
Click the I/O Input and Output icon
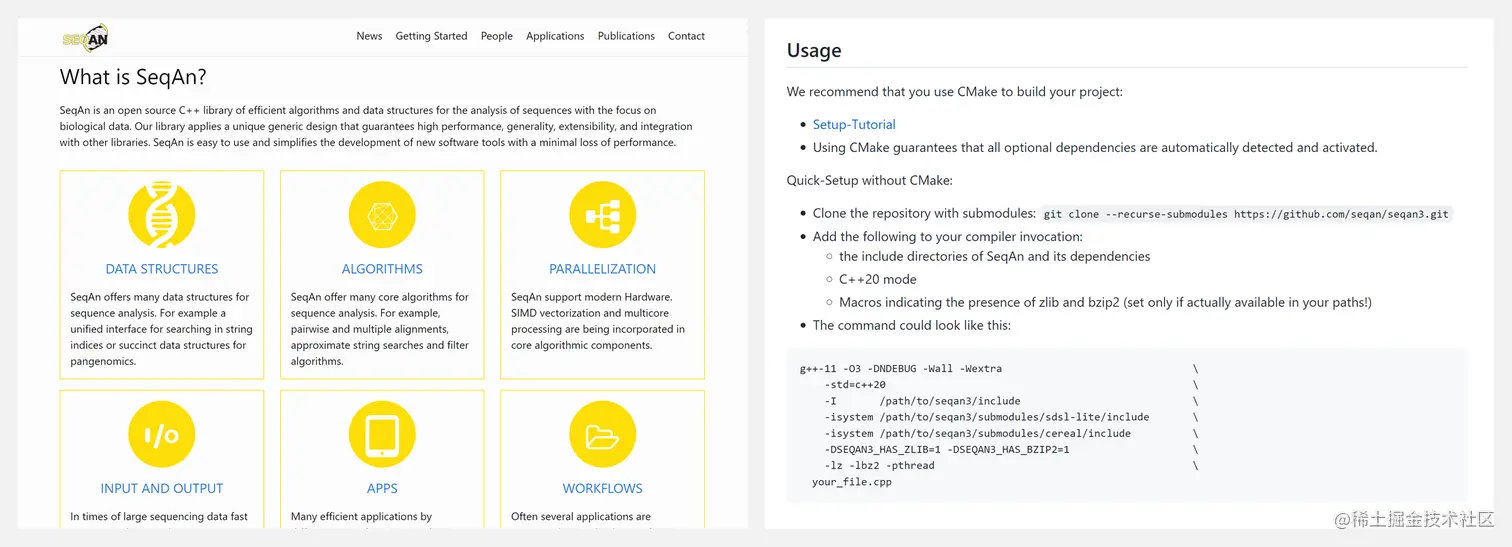pos(162,434)
